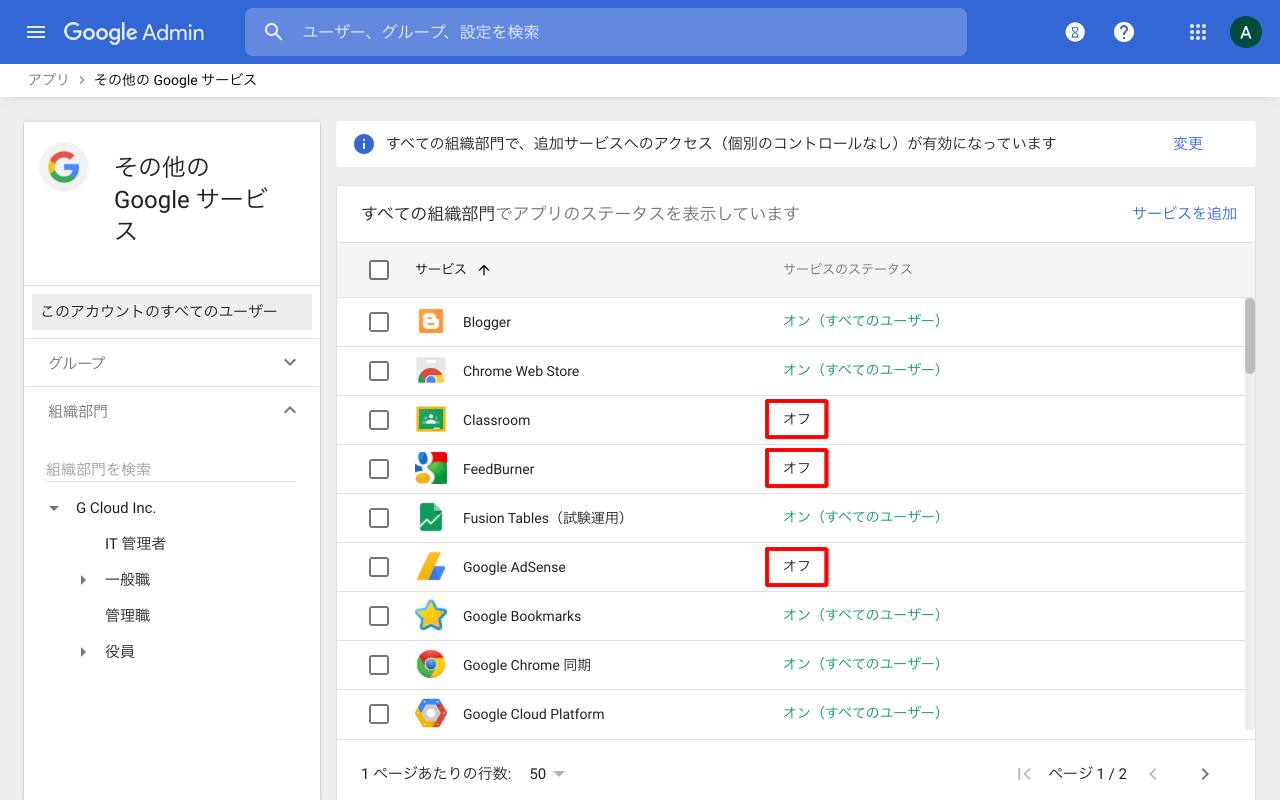Viewport: 1280px width, 800px height.
Task: Click Classroom's オフ status
Action: [797, 419]
